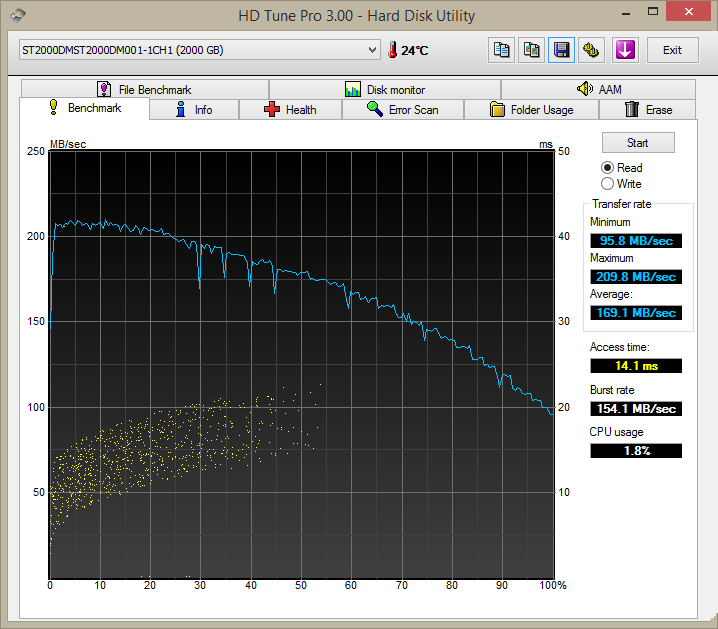
Task: Click the access time 14.1 ms value
Action: [636, 366]
